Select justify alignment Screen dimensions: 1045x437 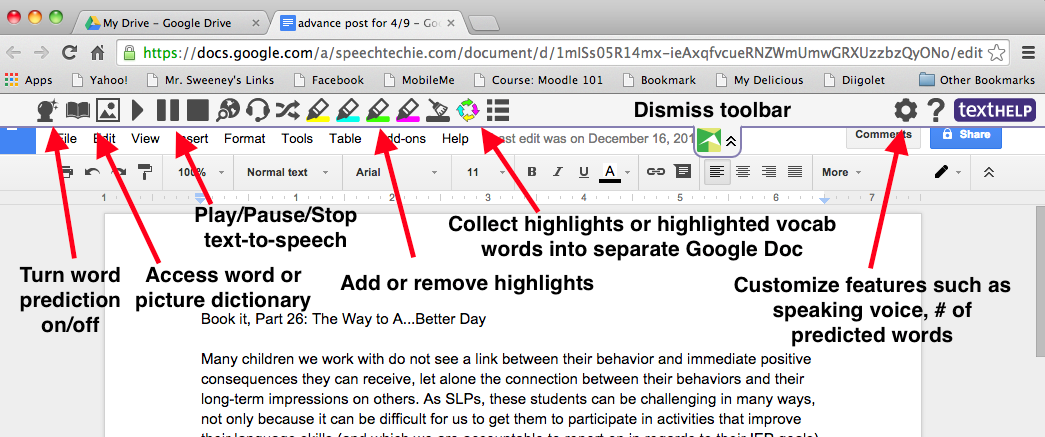[794, 172]
